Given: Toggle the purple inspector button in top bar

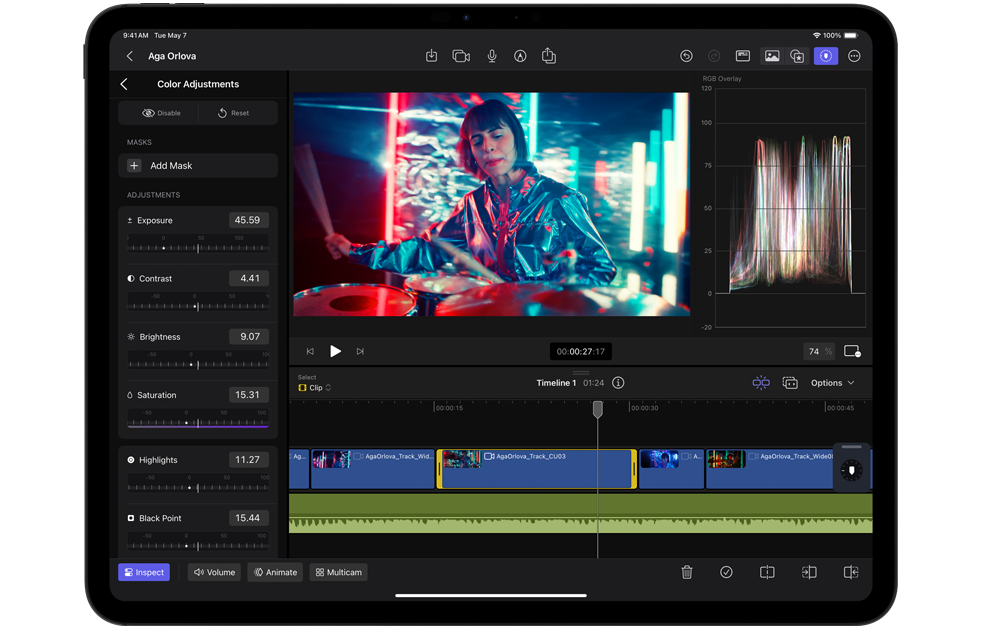Looking at the screenshot, I should coord(825,56).
